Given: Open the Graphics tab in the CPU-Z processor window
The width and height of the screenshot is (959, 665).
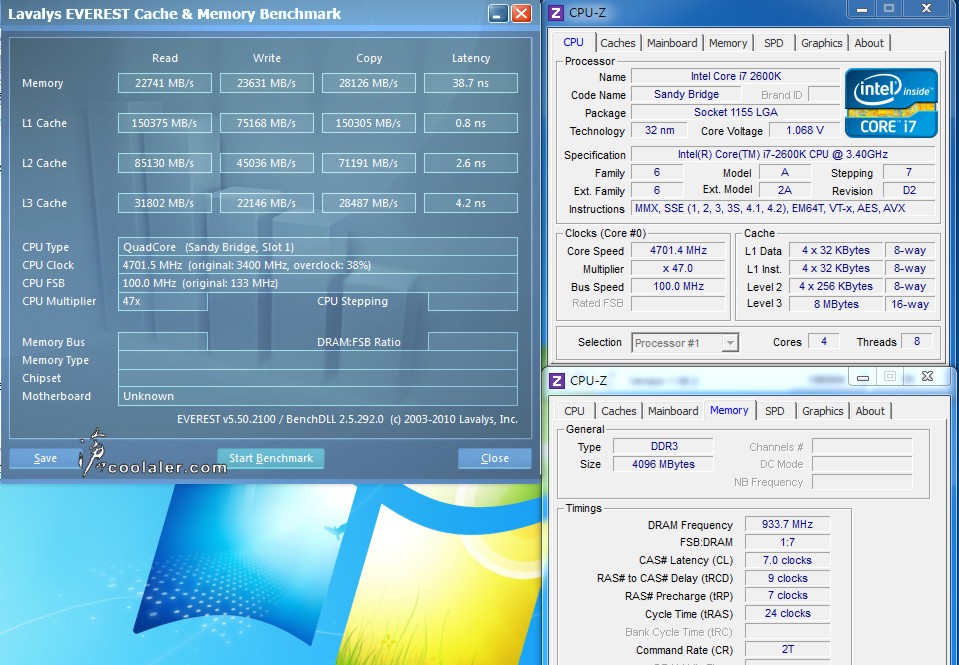Looking at the screenshot, I should point(821,43).
